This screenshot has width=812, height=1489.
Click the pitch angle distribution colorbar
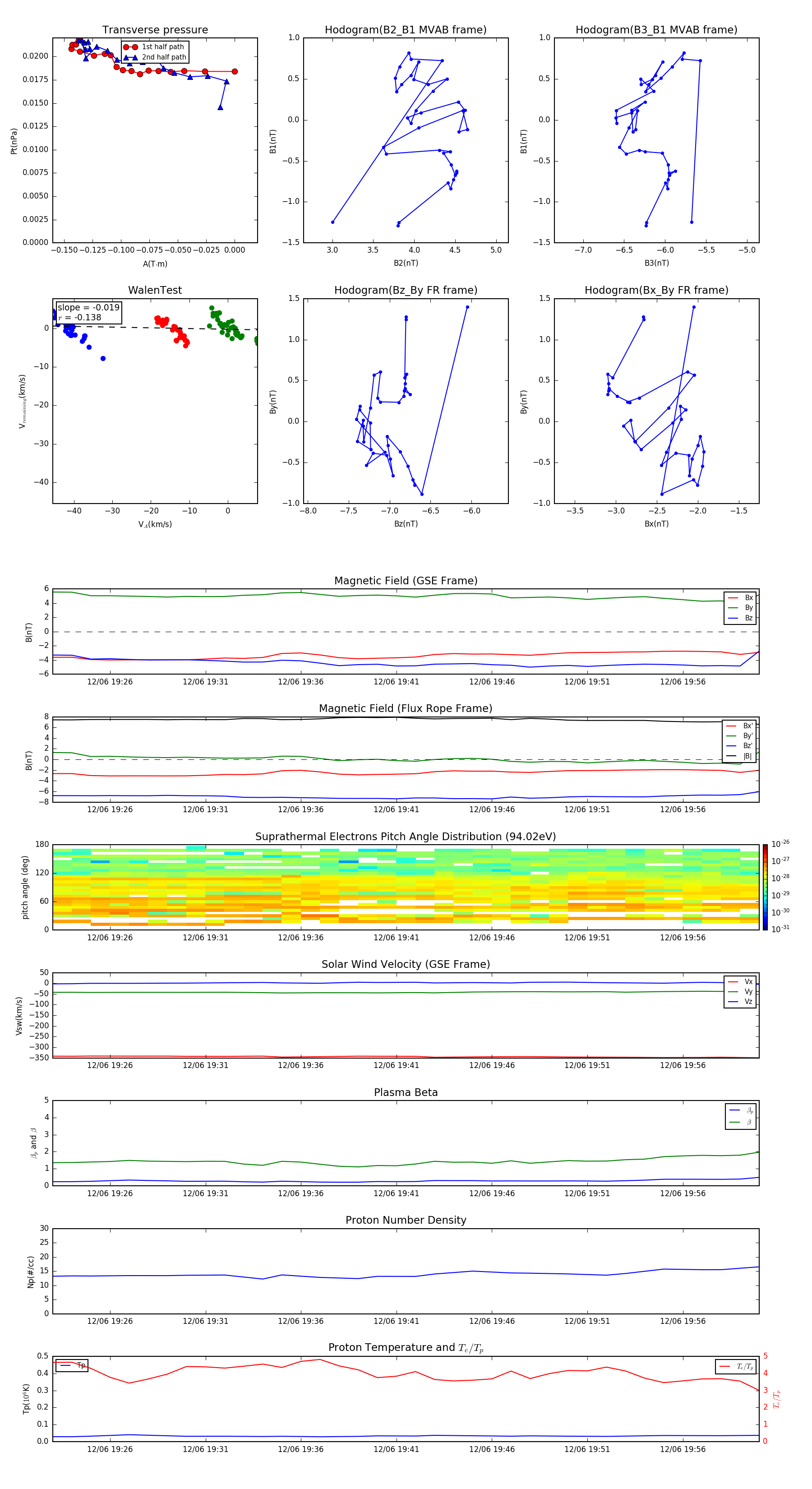point(765,887)
